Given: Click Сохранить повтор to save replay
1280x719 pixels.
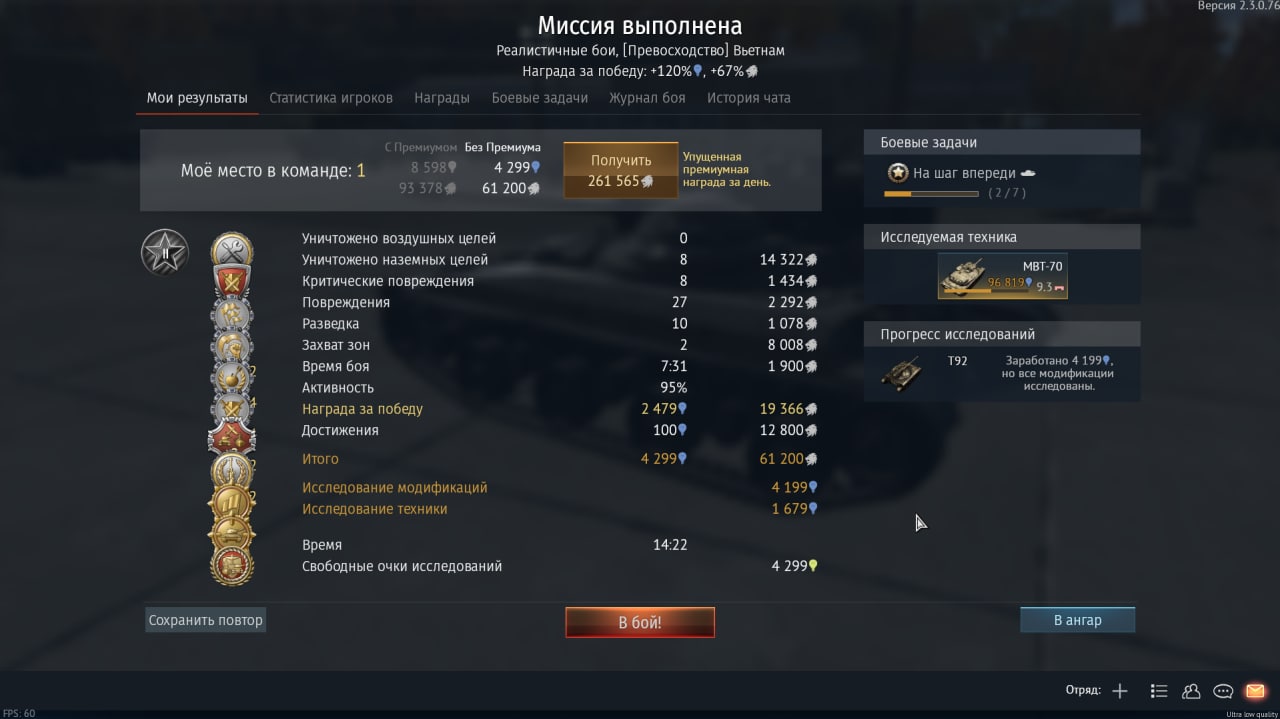Looking at the screenshot, I should (206, 620).
